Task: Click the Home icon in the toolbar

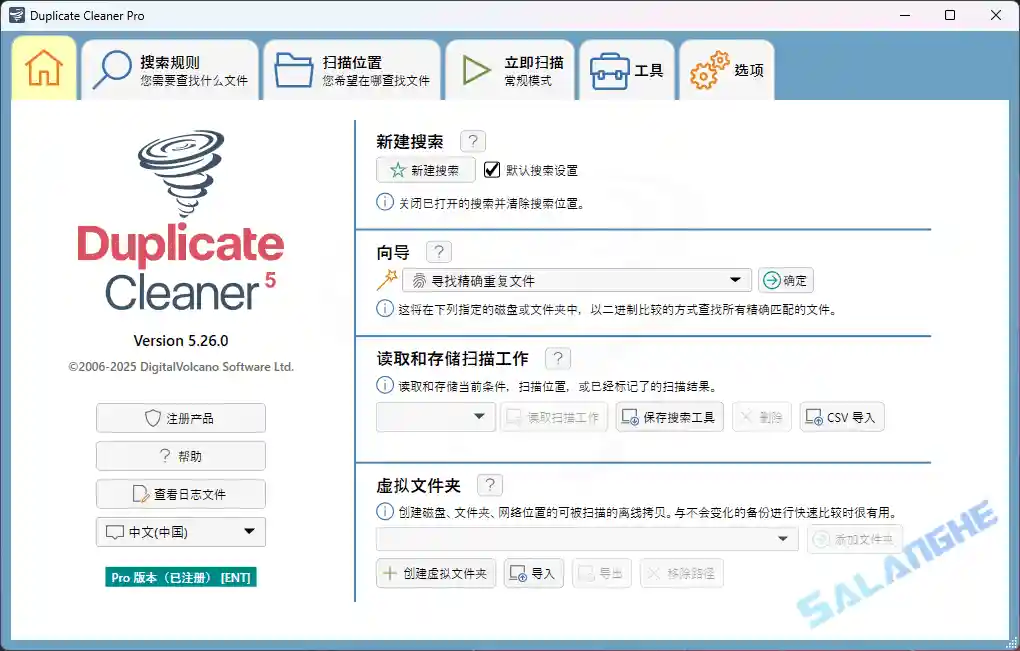Action: tap(42, 67)
